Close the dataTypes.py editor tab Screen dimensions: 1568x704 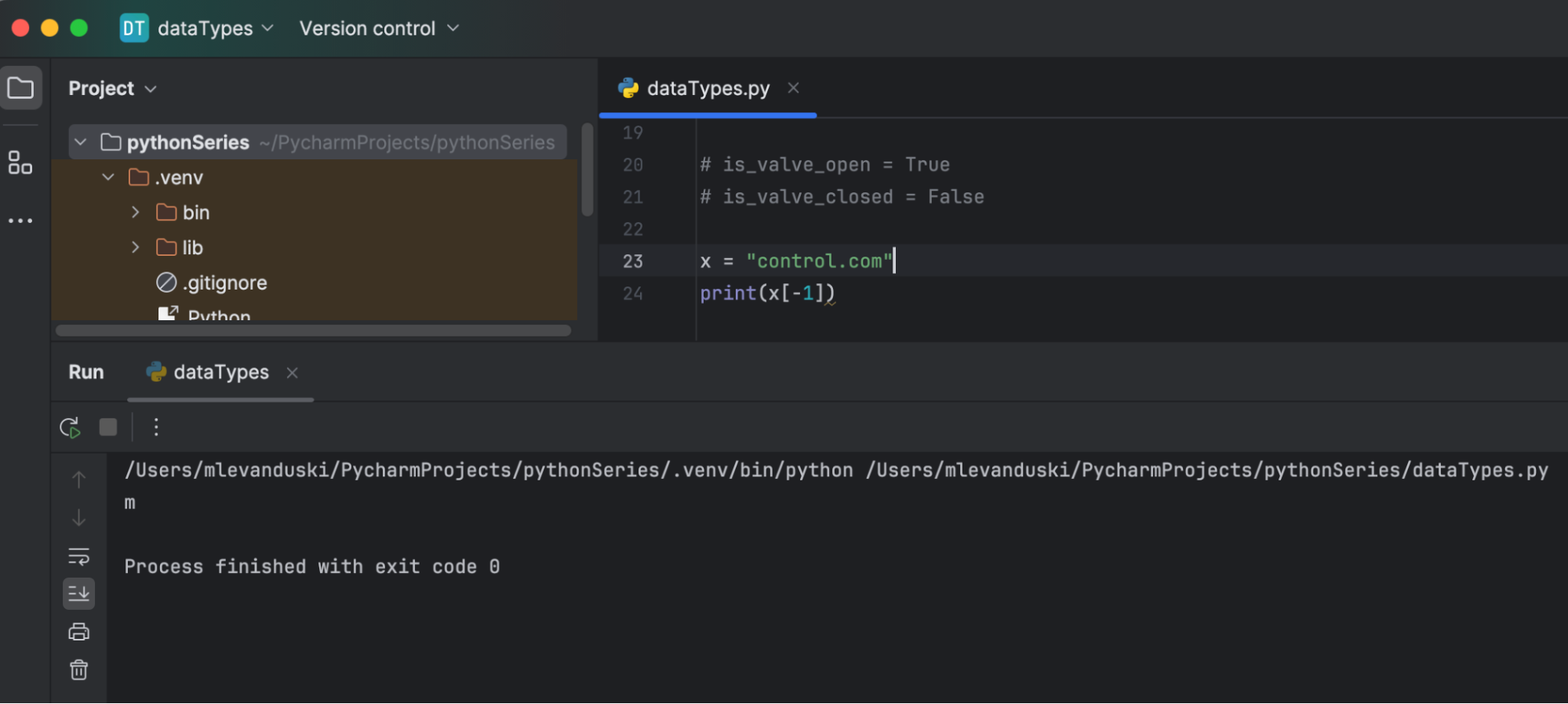tap(793, 88)
